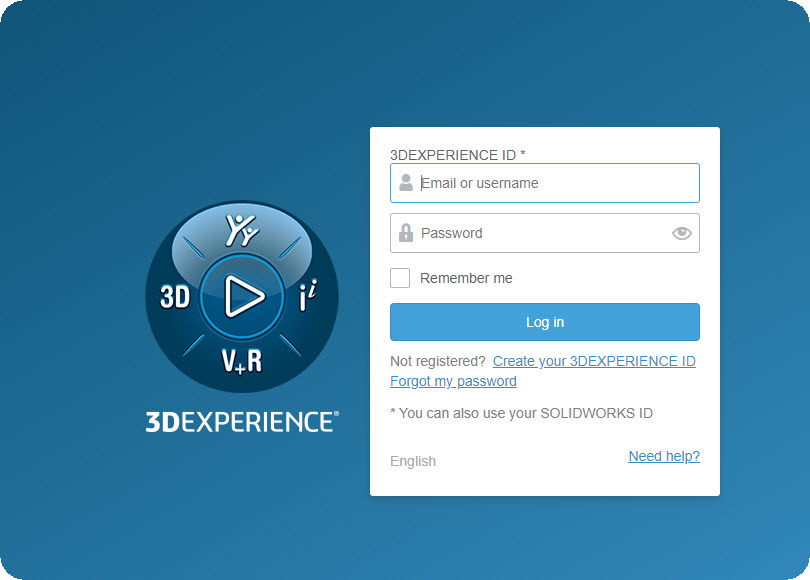Click the 'Not registered?' text

click(x=438, y=361)
